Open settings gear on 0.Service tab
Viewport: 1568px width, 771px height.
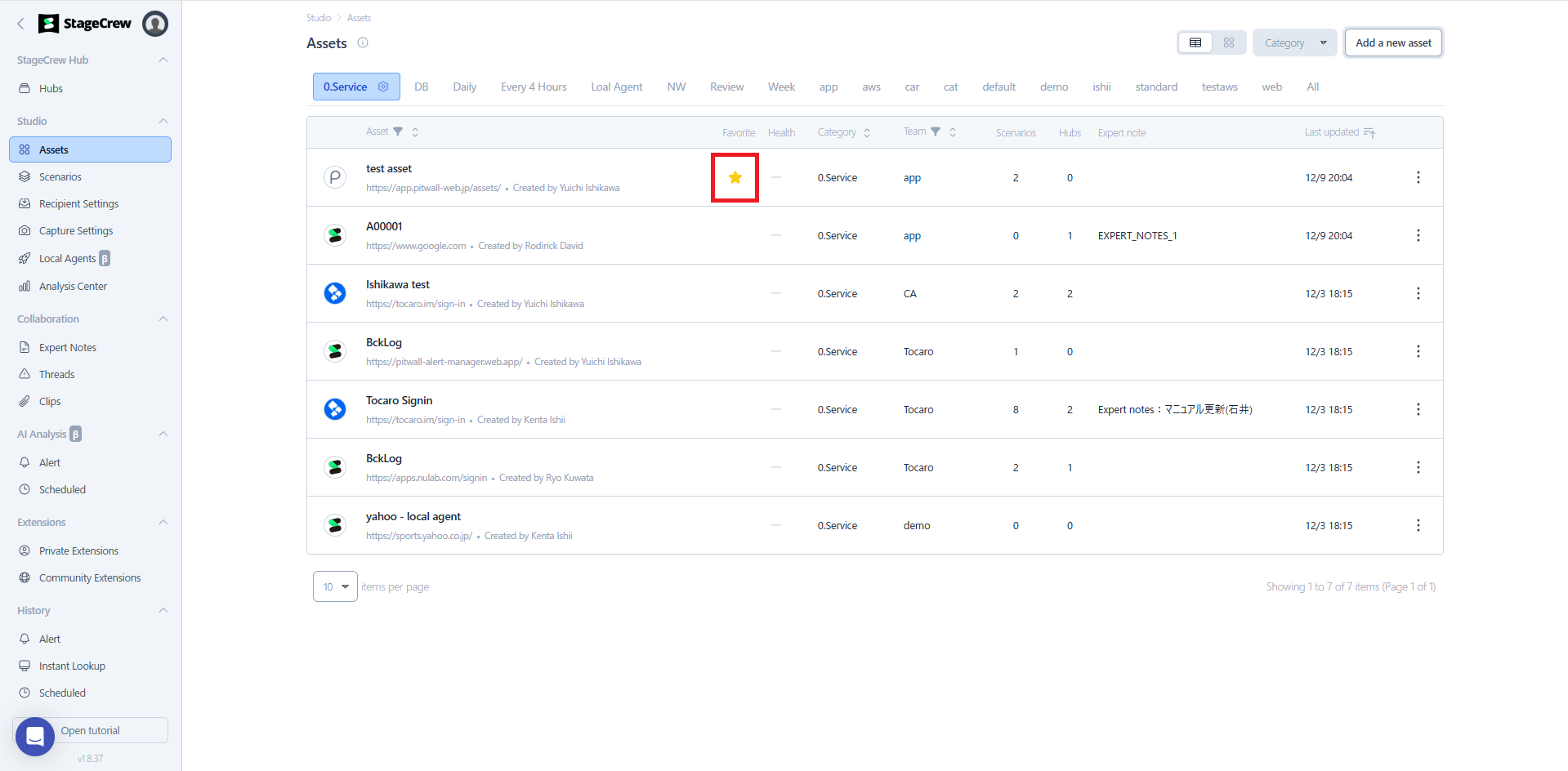pyautogui.click(x=383, y=87)
